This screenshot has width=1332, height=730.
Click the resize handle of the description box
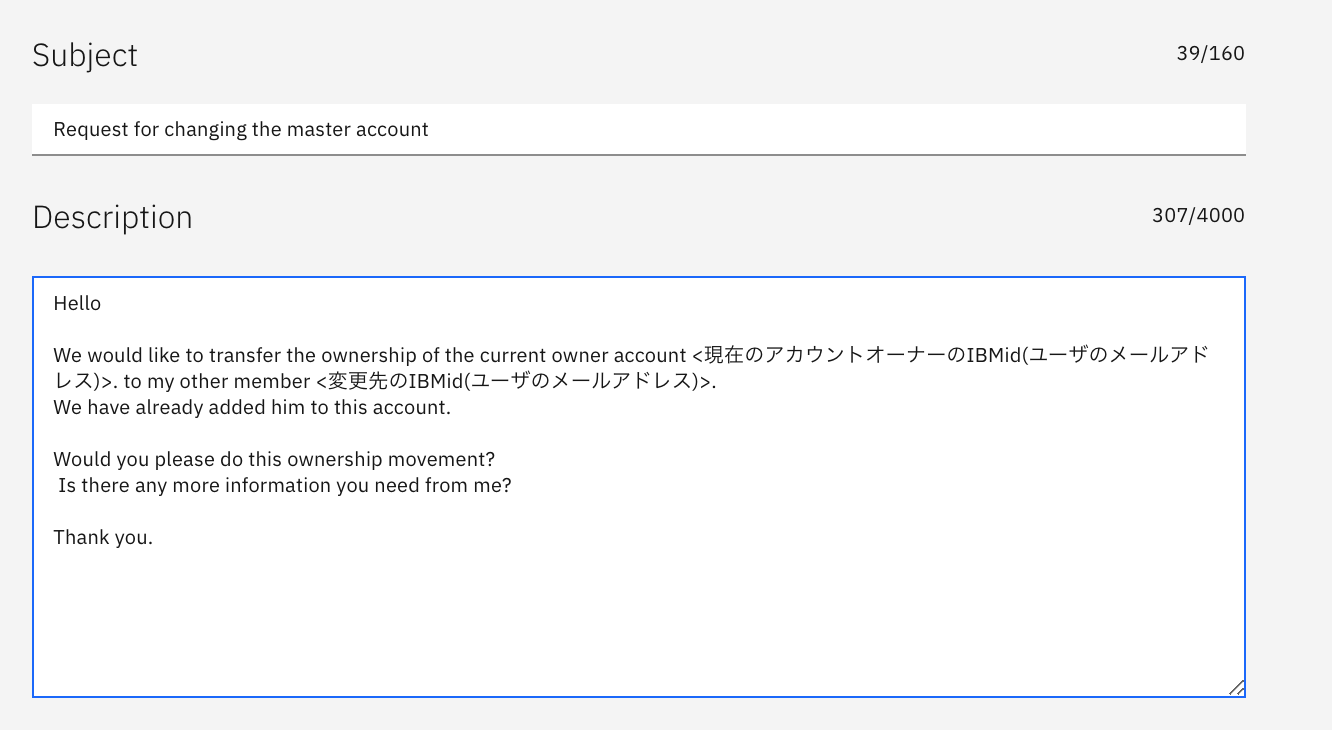point(1238,686)
